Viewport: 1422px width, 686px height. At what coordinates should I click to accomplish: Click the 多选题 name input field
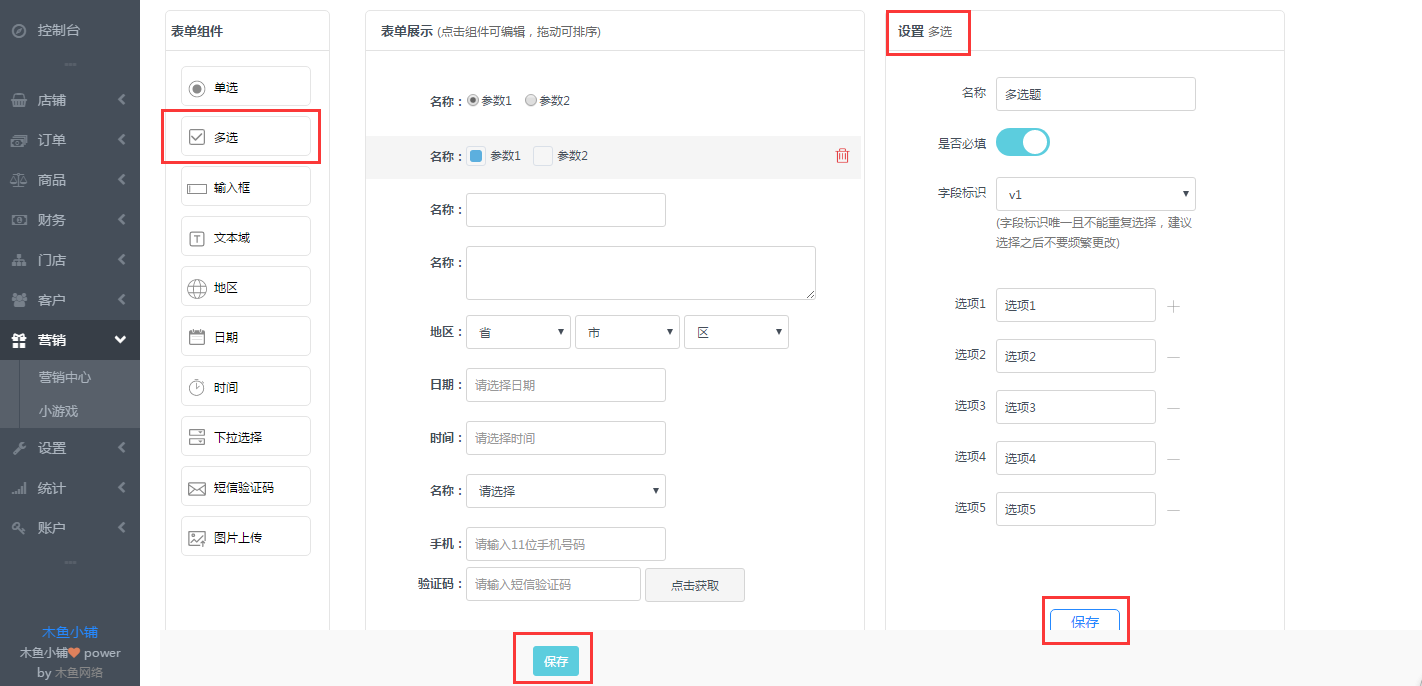click(1095, 94)
